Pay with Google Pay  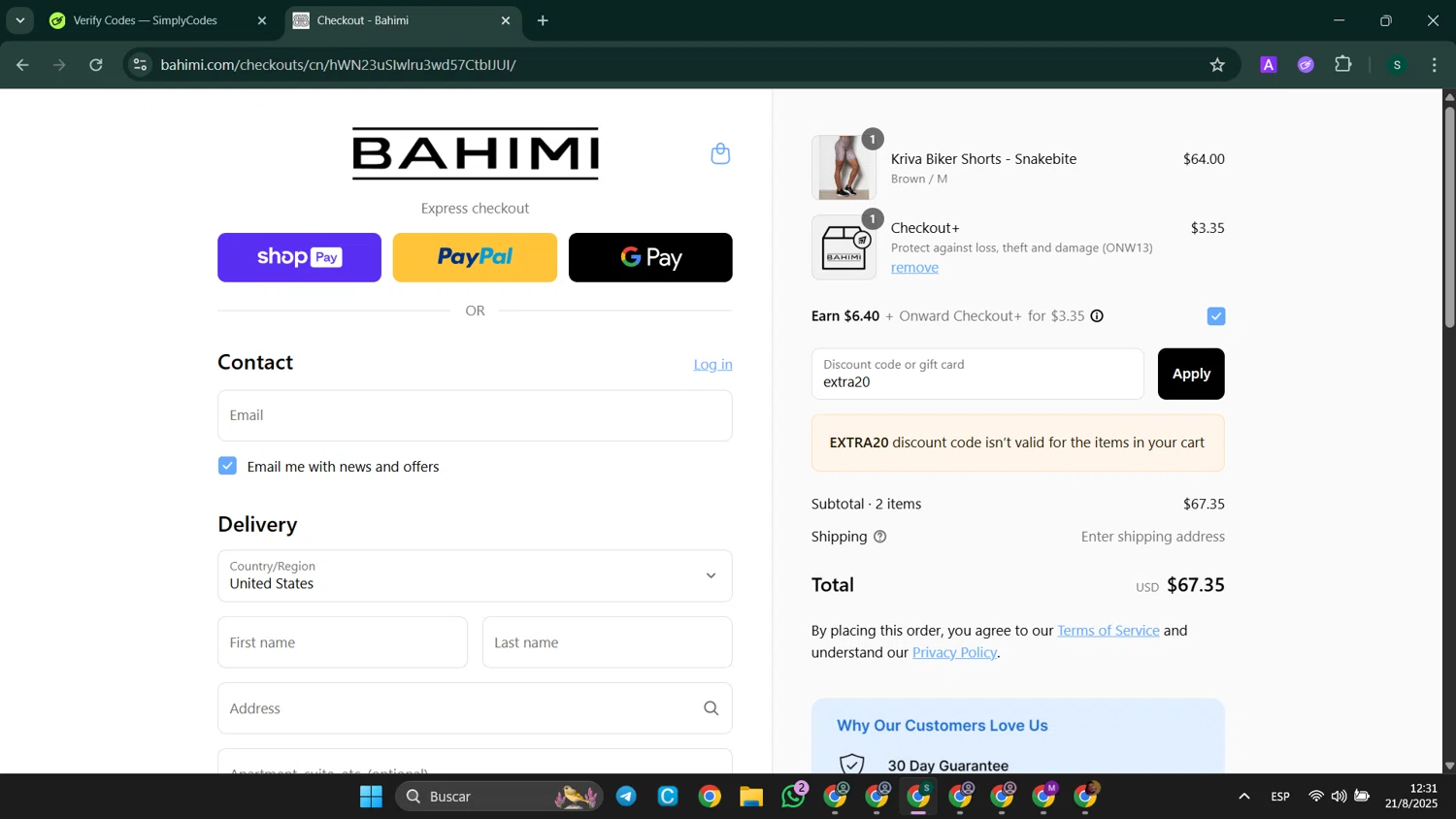click(650, 257)
